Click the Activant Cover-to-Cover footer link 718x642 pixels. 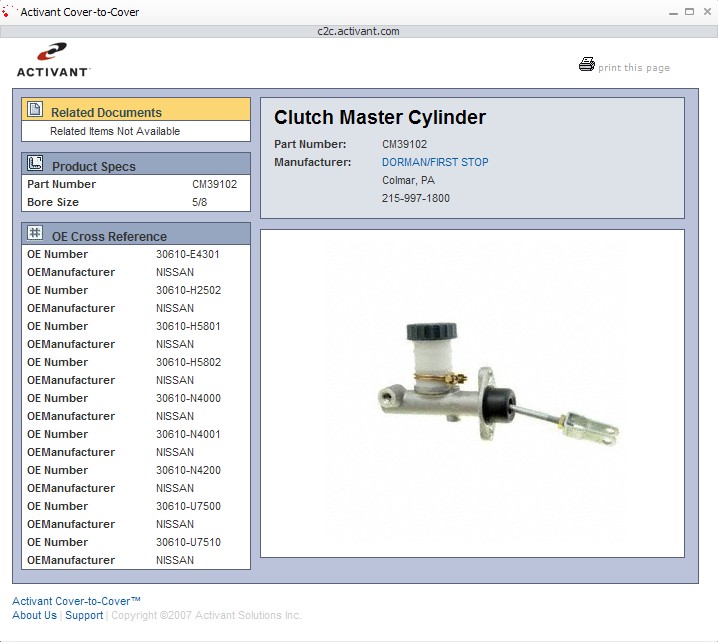[x=76, y=601]
